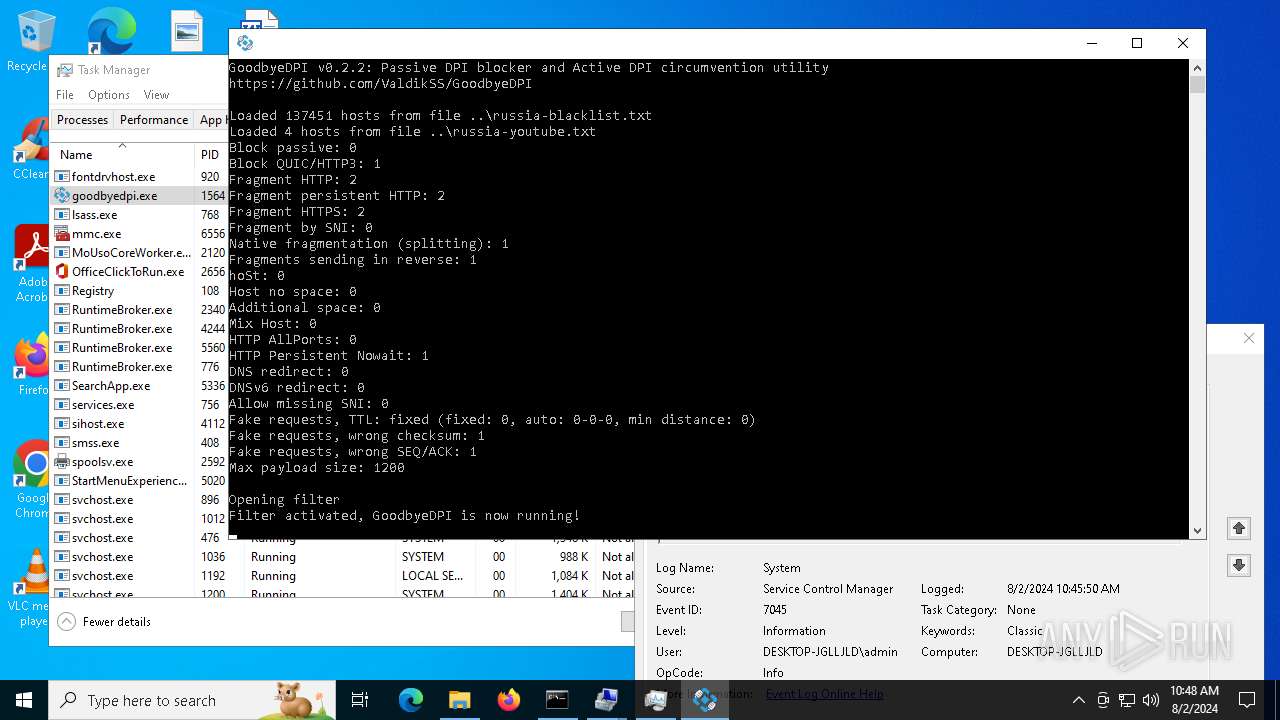Open the Options menu in Task Manager
Viewport: 1280px width, 720px height.
point(109,95)
